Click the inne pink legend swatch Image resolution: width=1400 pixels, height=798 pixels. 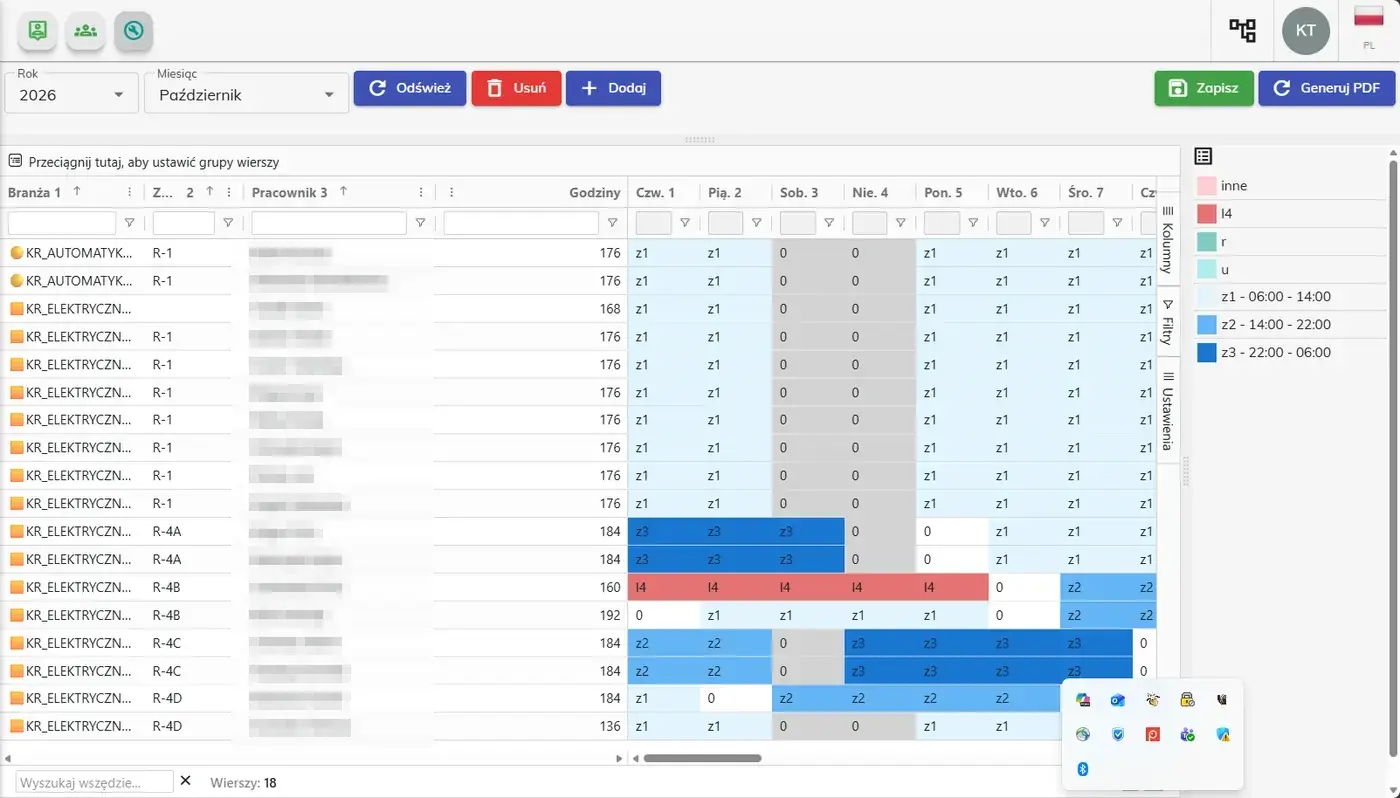(1206, 186)
